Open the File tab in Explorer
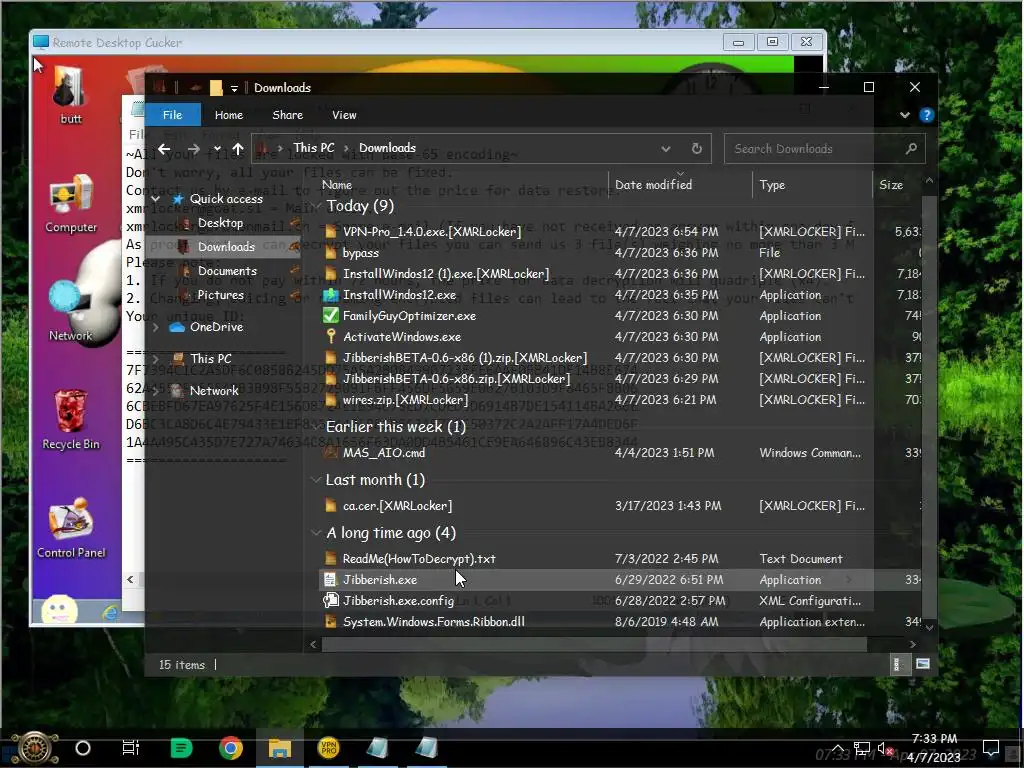Viewport: 1024px width, 768px height. pos(172,115)
